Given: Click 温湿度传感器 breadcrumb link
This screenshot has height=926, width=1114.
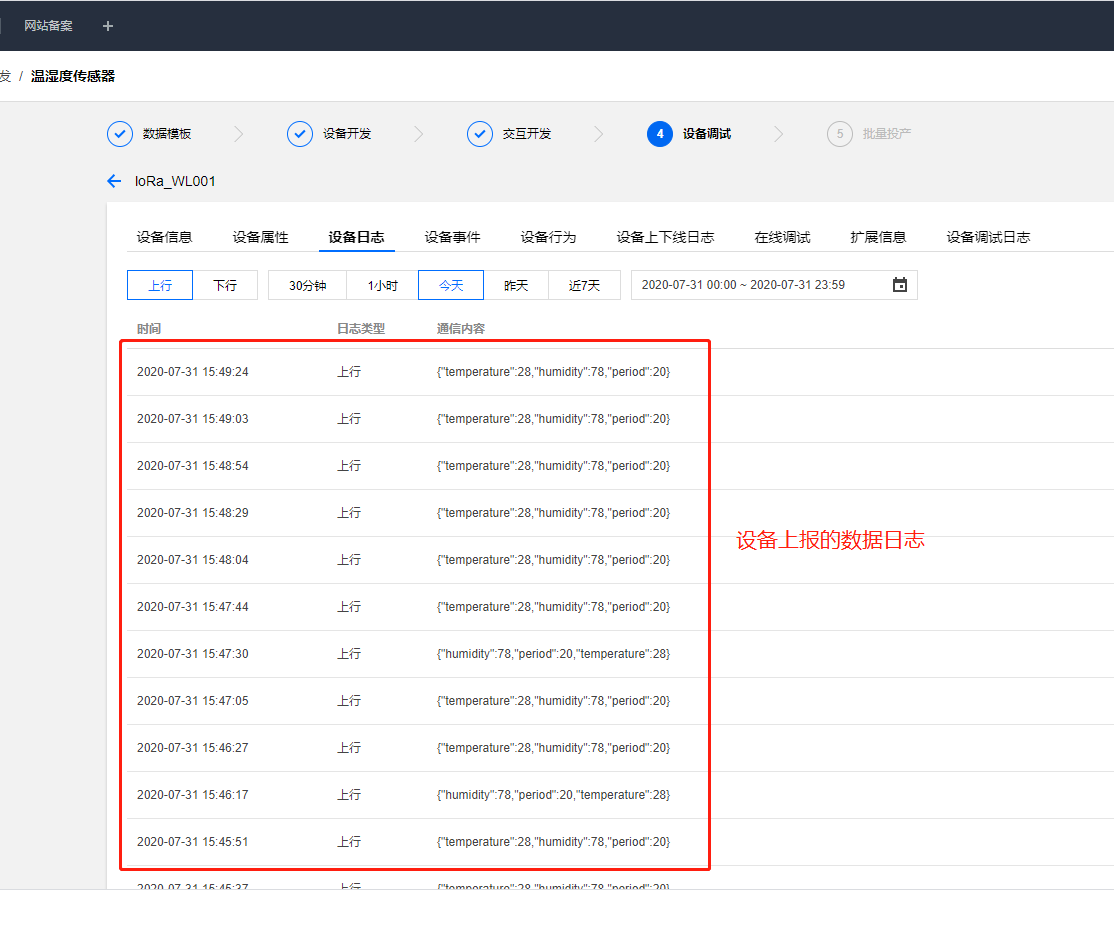Looking at the screenshot, I should pos(72,76).
